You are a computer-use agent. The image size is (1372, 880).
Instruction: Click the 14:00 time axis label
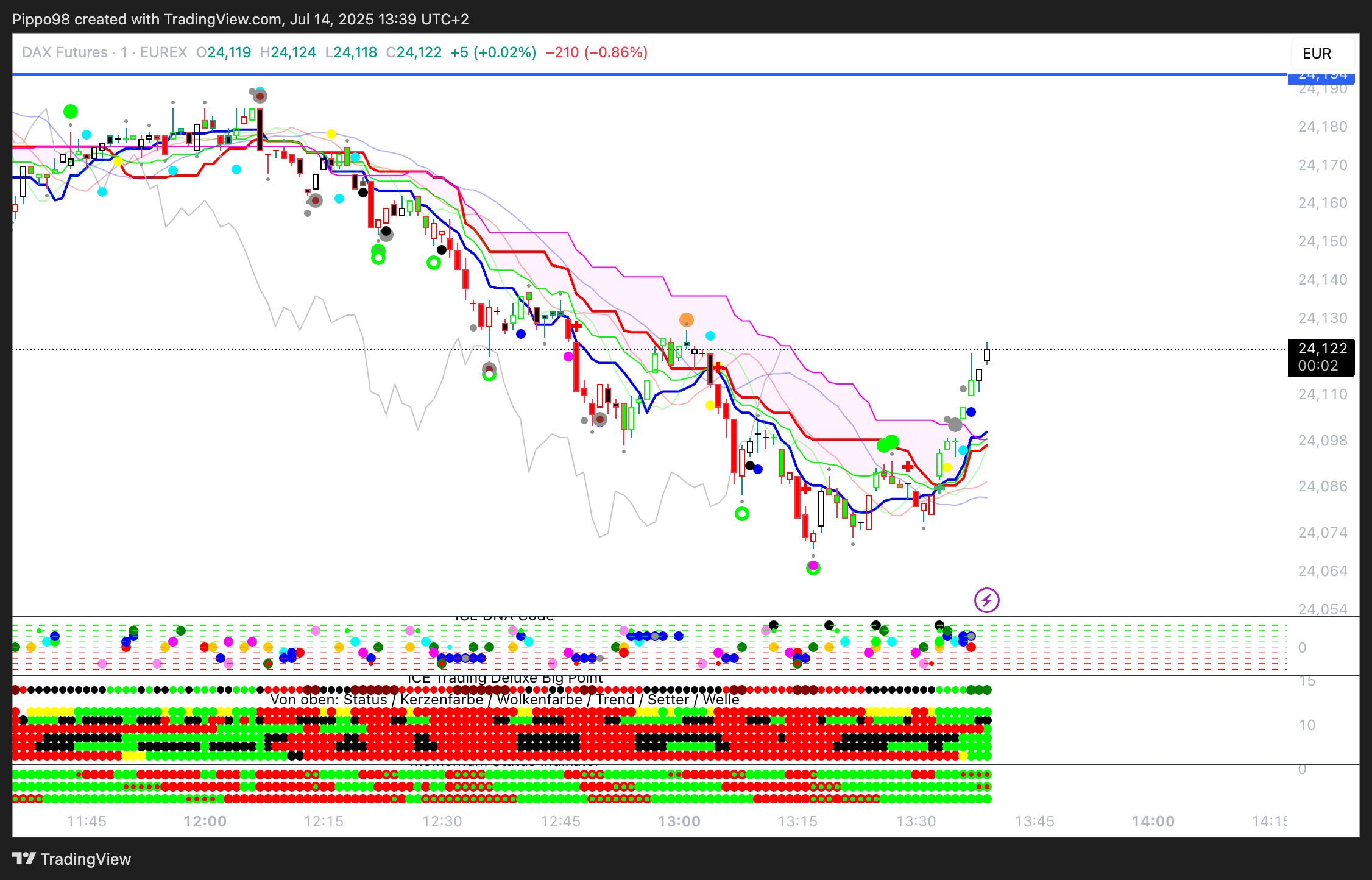pos(1153,821)
